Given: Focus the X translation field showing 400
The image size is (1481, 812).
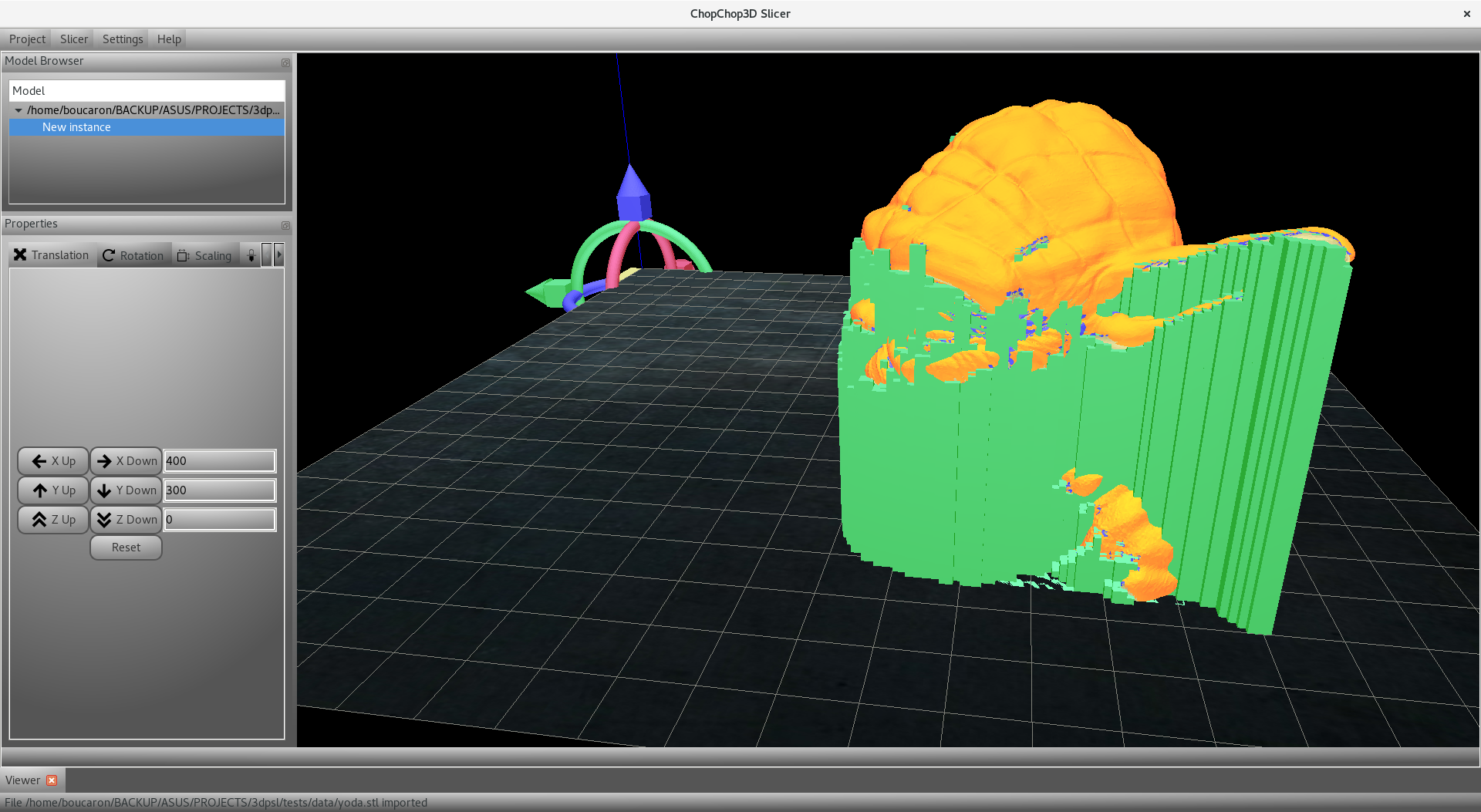Looking at the screenshot, I should coord(220,461).
